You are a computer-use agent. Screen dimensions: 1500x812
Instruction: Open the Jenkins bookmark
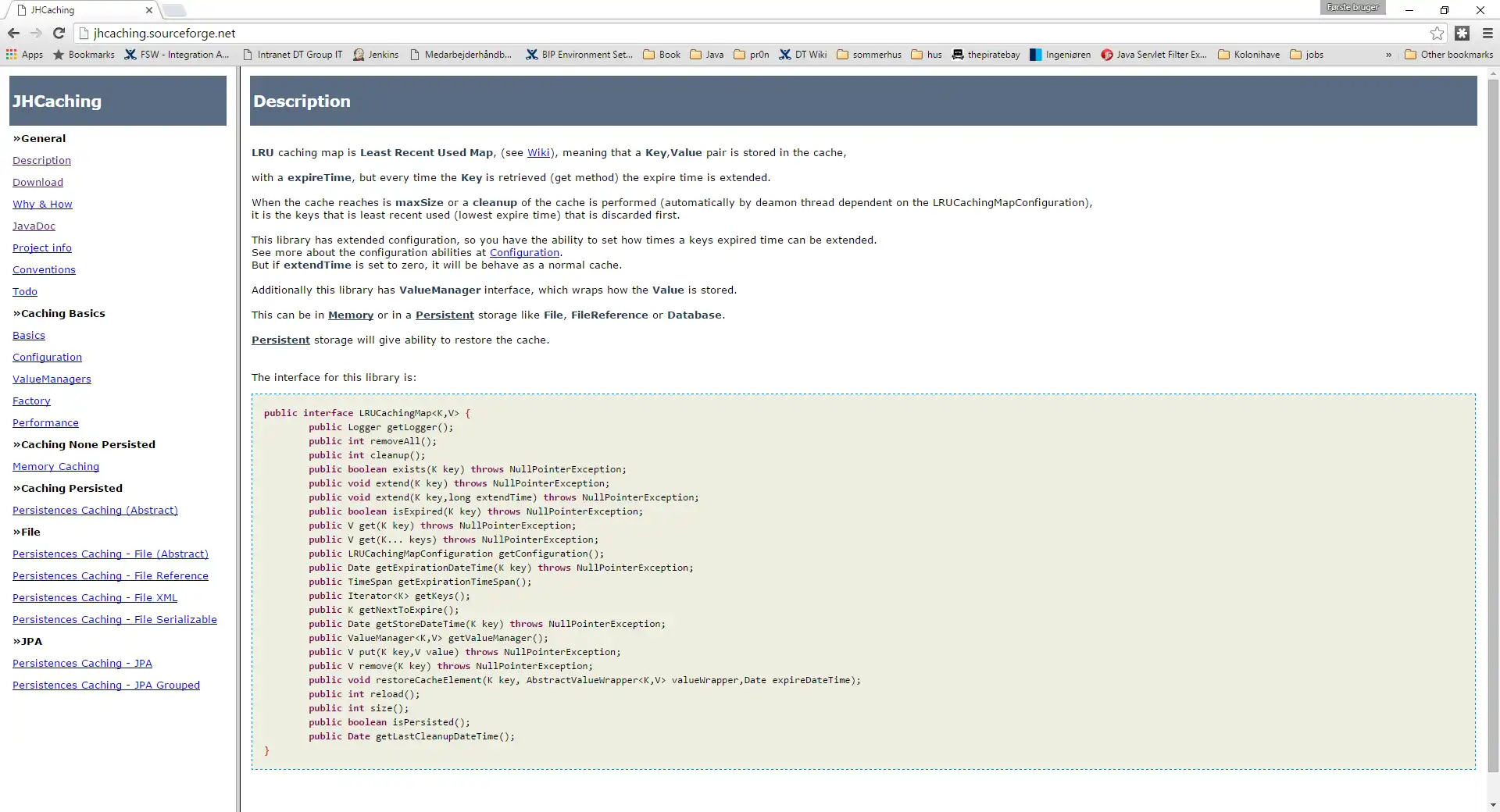click(x=376, y=55)
